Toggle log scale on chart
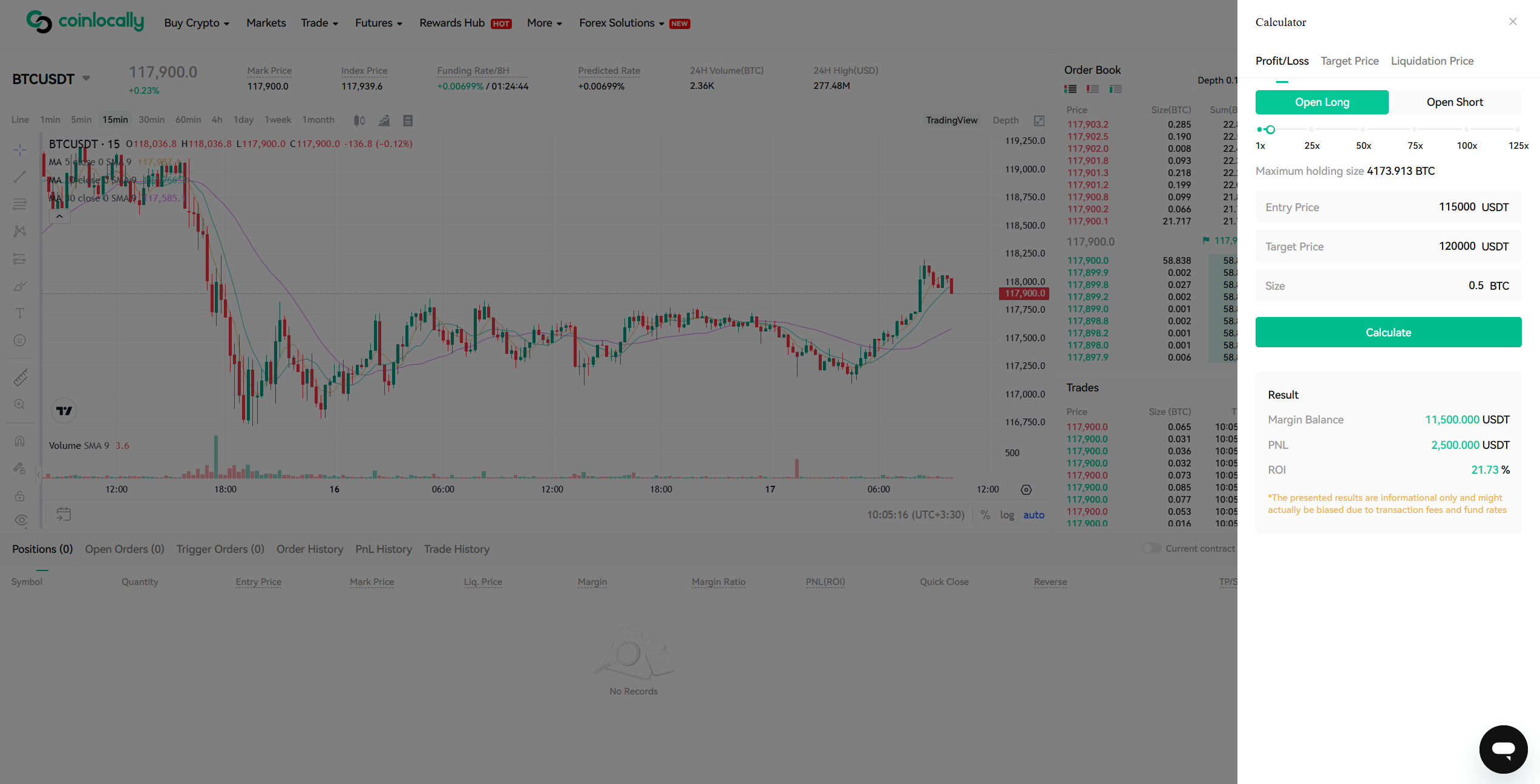 pos(1007,515)
